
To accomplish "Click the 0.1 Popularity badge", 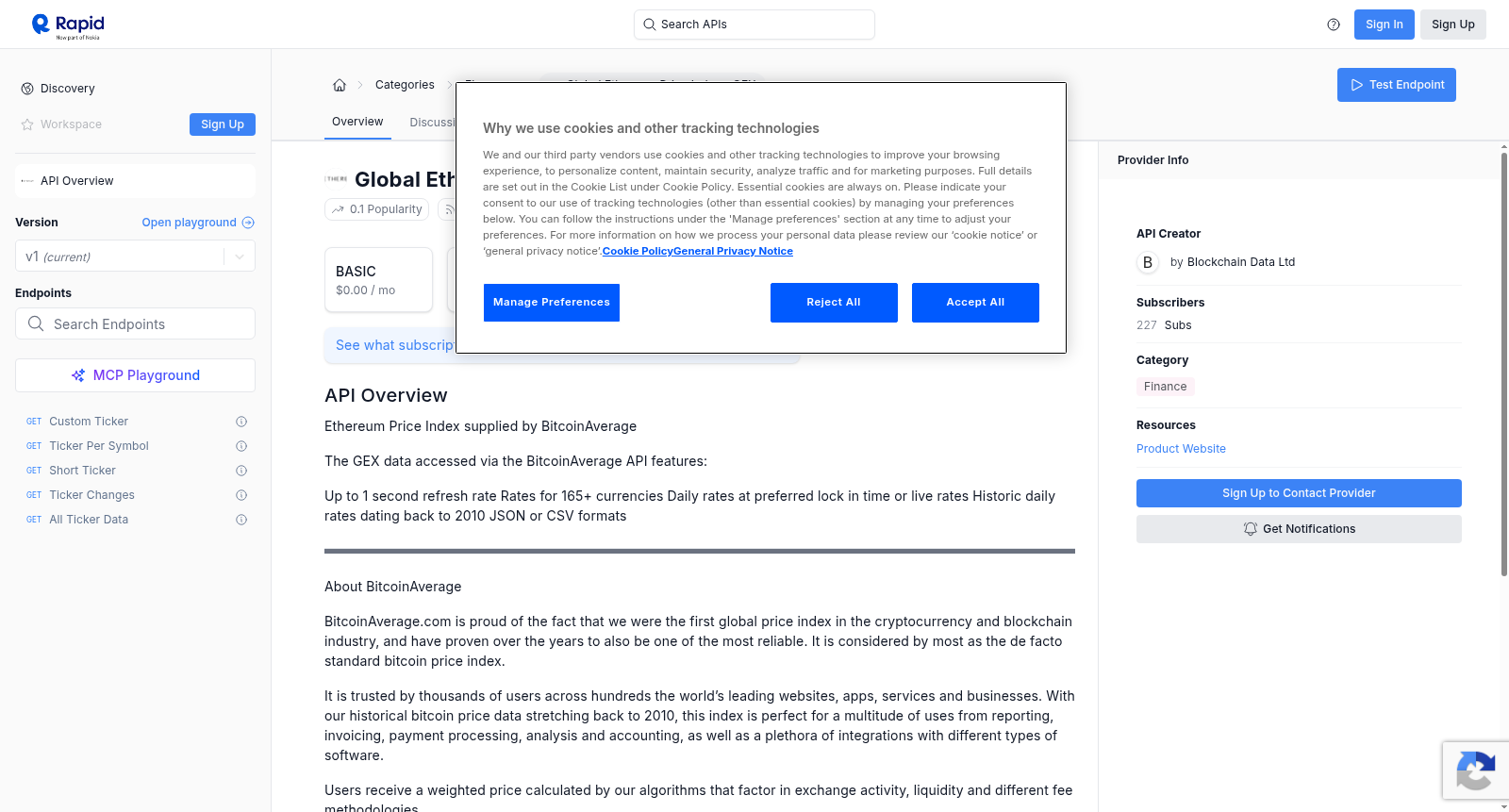I will [x=376, y=209].
